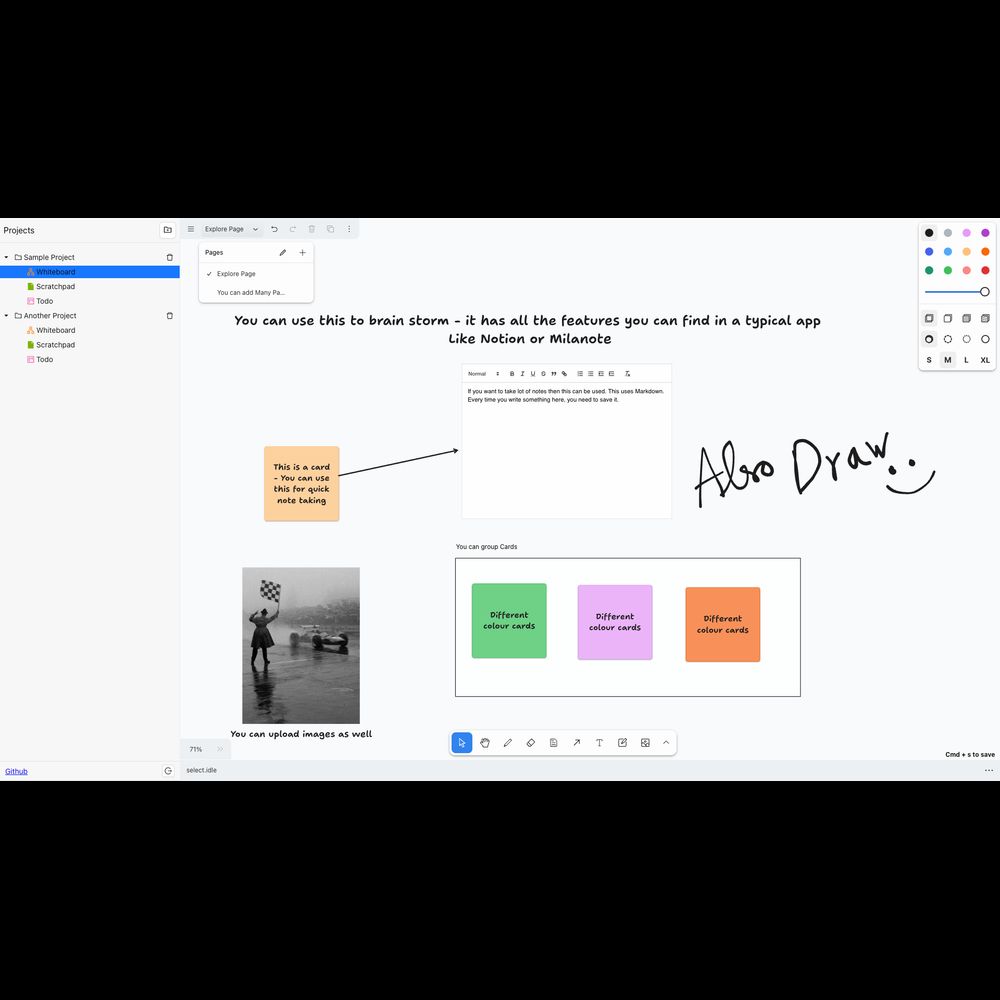Screen dimensions: 1000x1000
Task: Select the Pencil draw tool
Action: coord(508,743)
